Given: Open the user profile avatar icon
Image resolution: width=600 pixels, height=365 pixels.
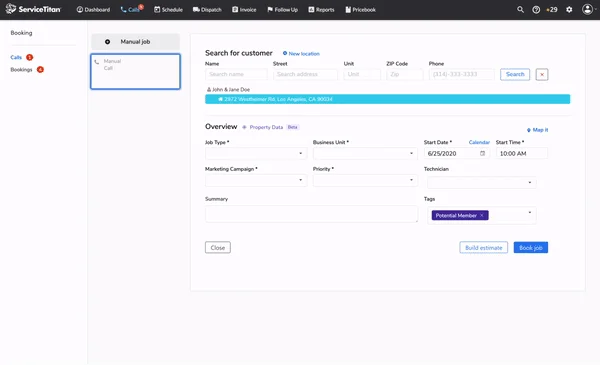Looking at the screenshot, I should pos(587,9).
